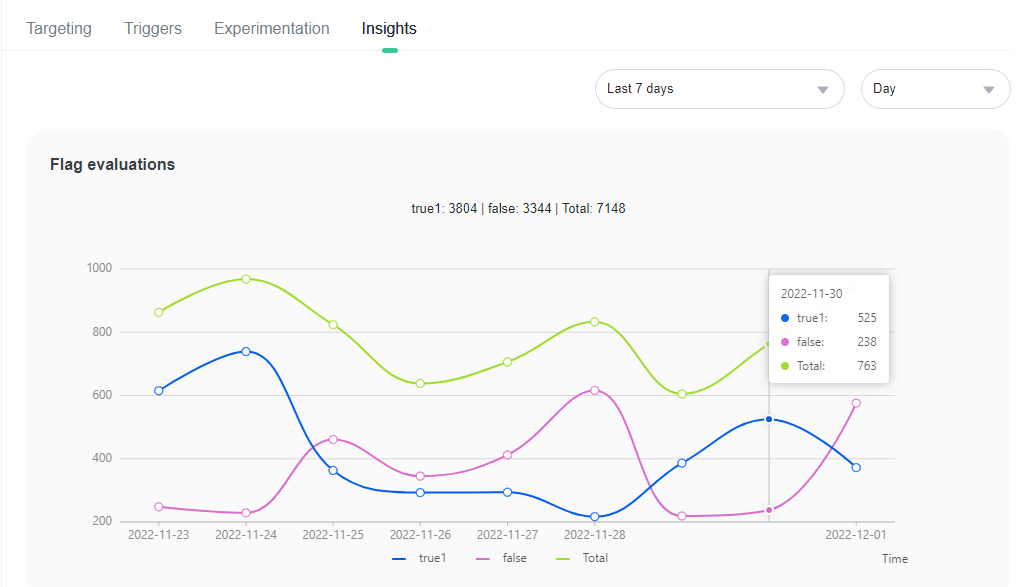Open the Triggers tab

(153, 28)
